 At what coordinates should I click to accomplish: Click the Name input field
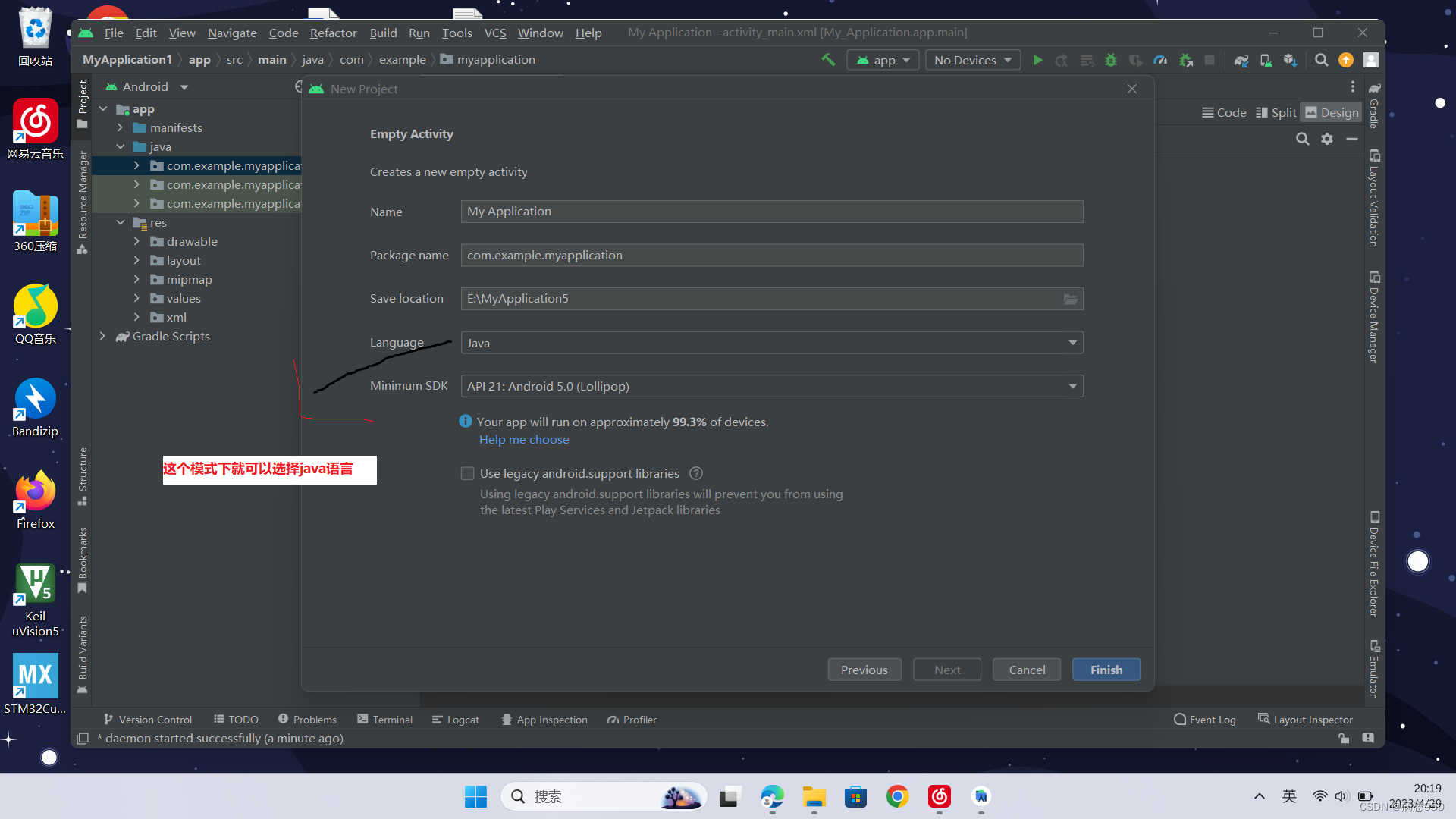771,212
